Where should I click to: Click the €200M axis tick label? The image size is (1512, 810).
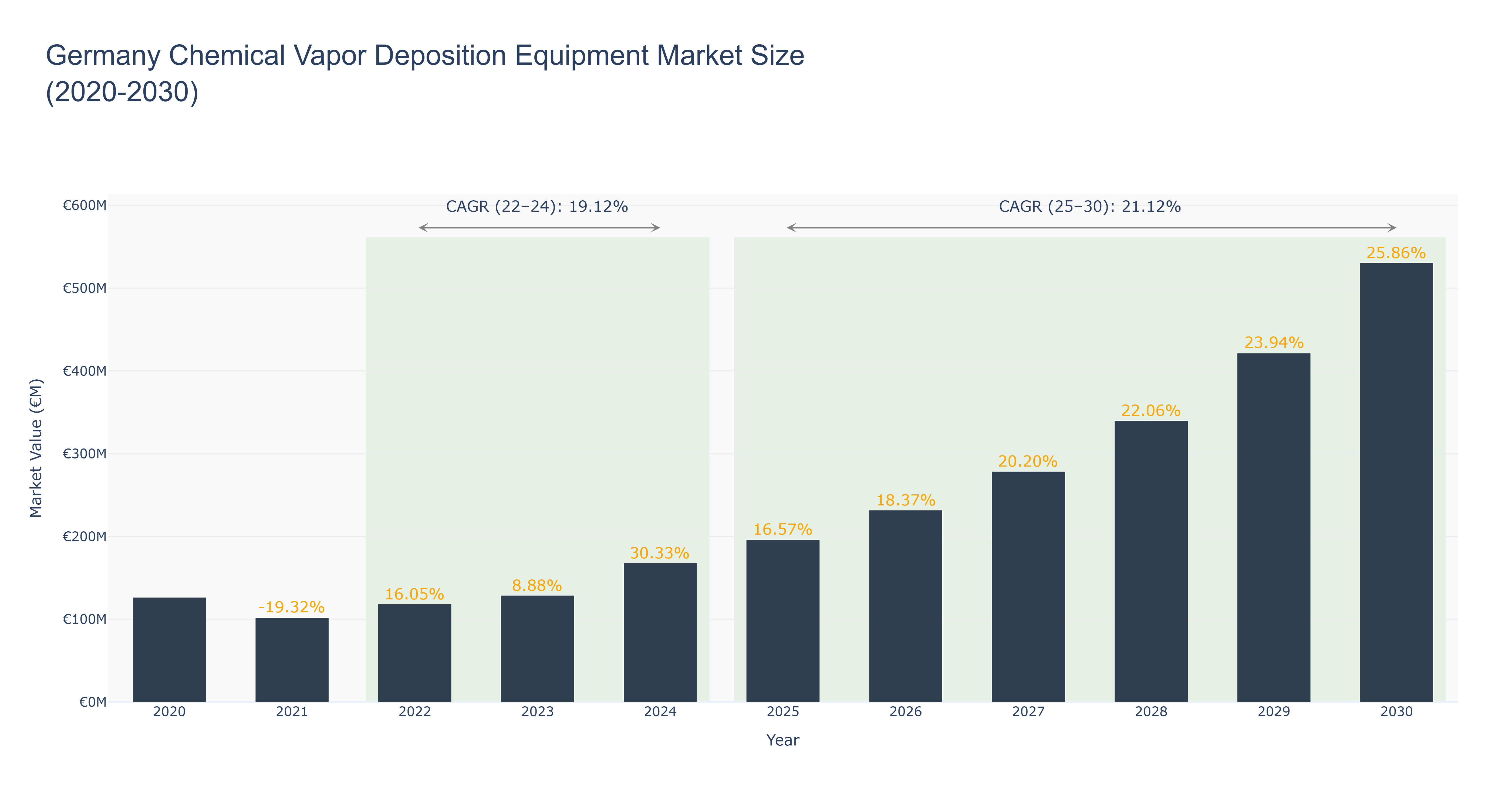[x=85, y=536]
